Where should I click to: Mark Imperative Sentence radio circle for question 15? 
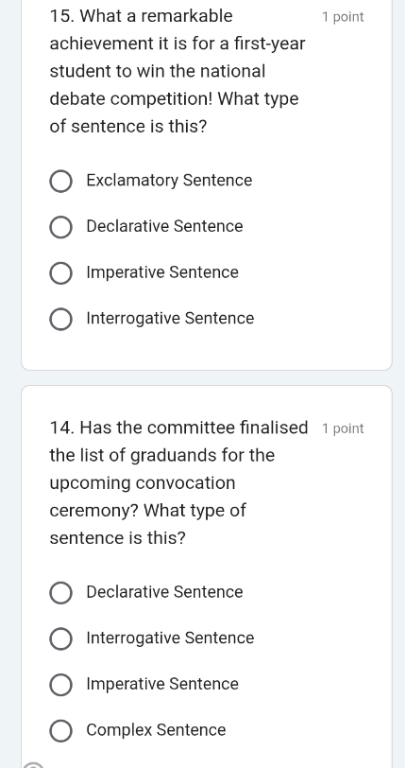61,273
